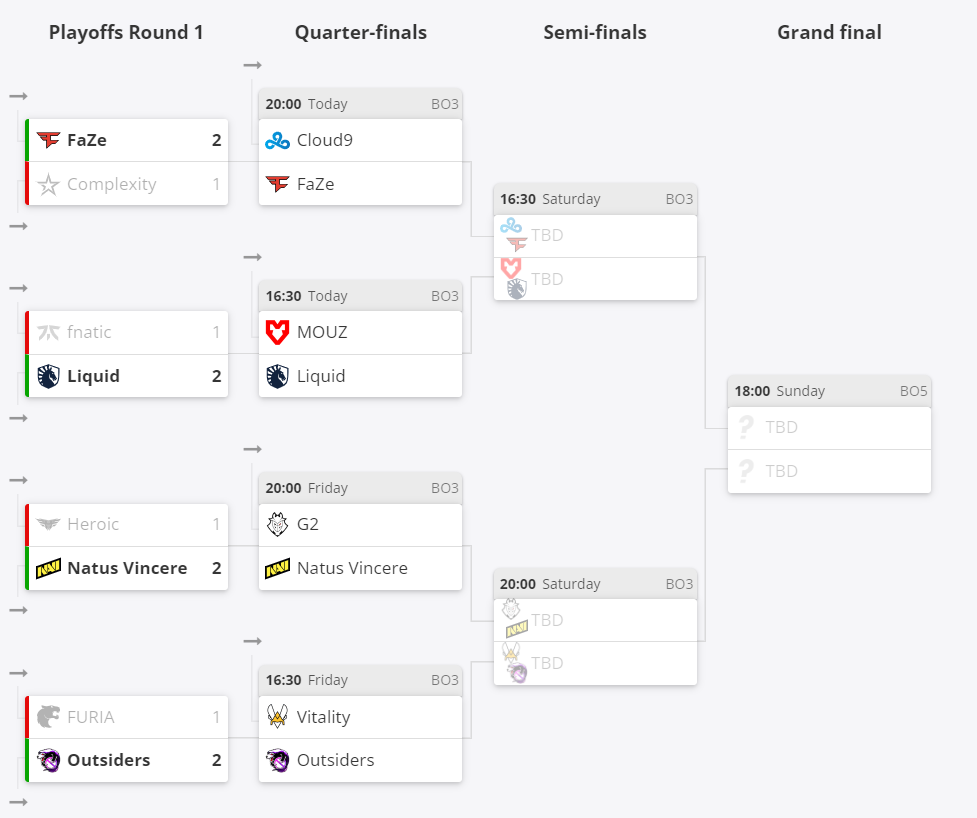Click the arrow above the Cloud9 quarter-final
This screenshot has width=977, height=818.
click(x=252, y=65)
